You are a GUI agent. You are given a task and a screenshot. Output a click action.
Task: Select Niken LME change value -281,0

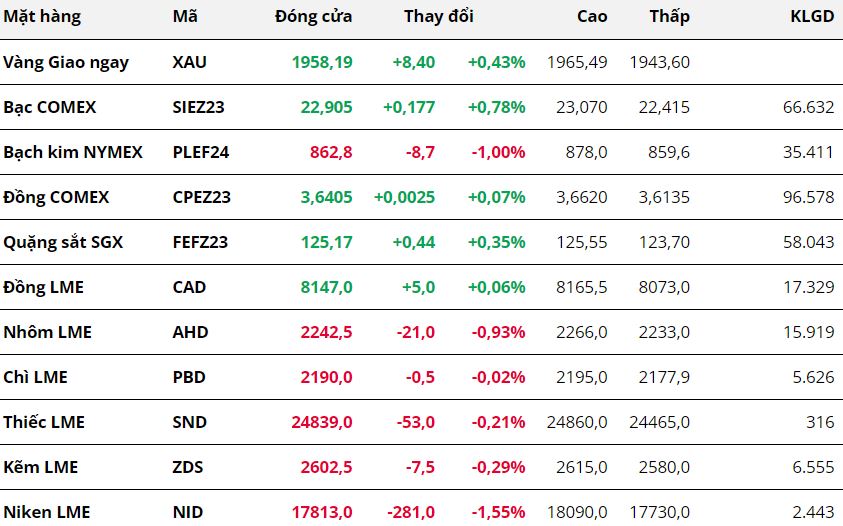point(411,512)
